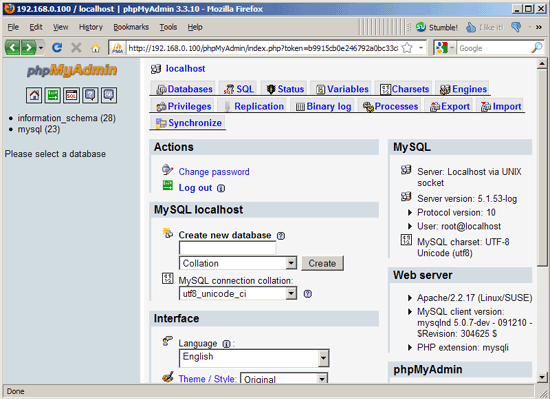550x399 pixels.
Task: Open the Theme / Style dropdown
Action: pos(284,379)
